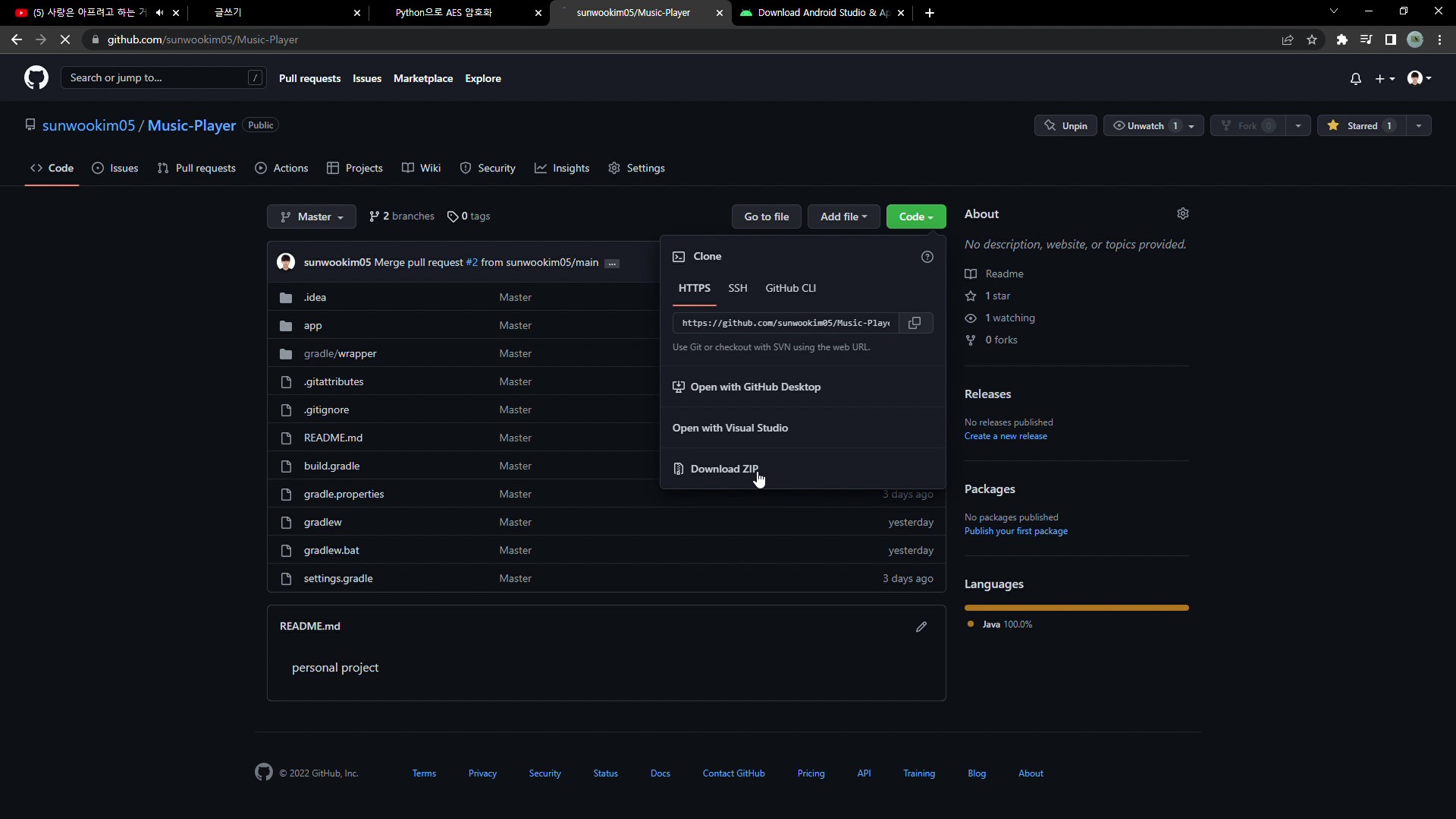The height and width of the screenshot is (819, 1456).
Task: Select the clone URL text field
Action: tap(786, 323)
